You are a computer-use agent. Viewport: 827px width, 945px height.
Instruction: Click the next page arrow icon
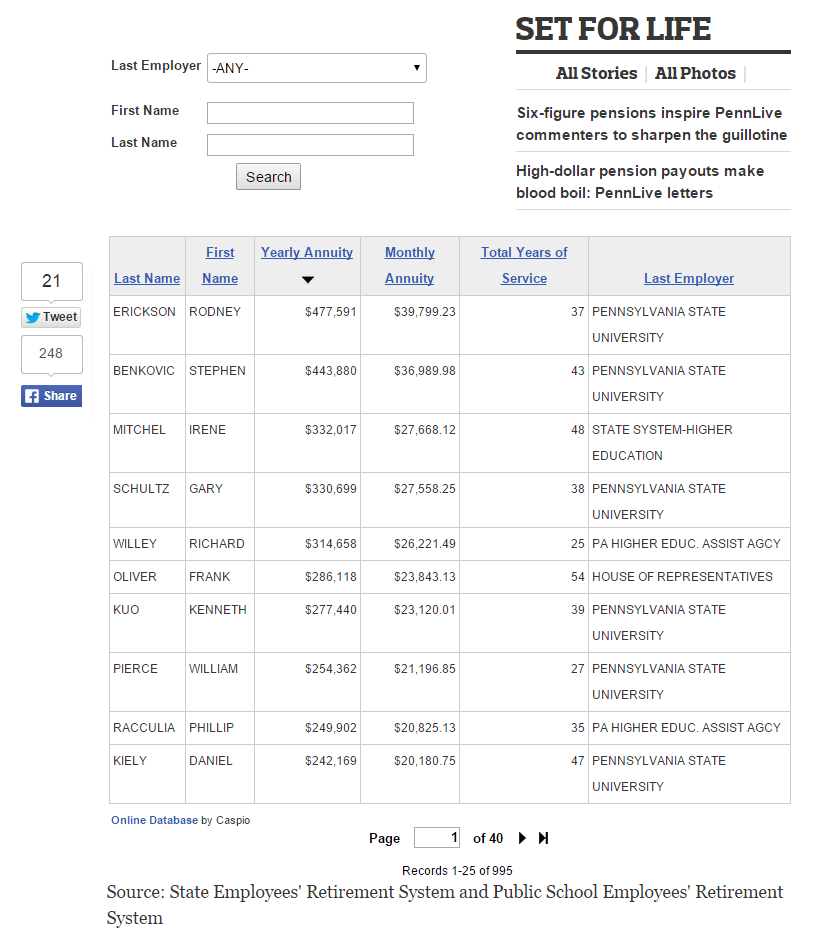tap(522, 838)
